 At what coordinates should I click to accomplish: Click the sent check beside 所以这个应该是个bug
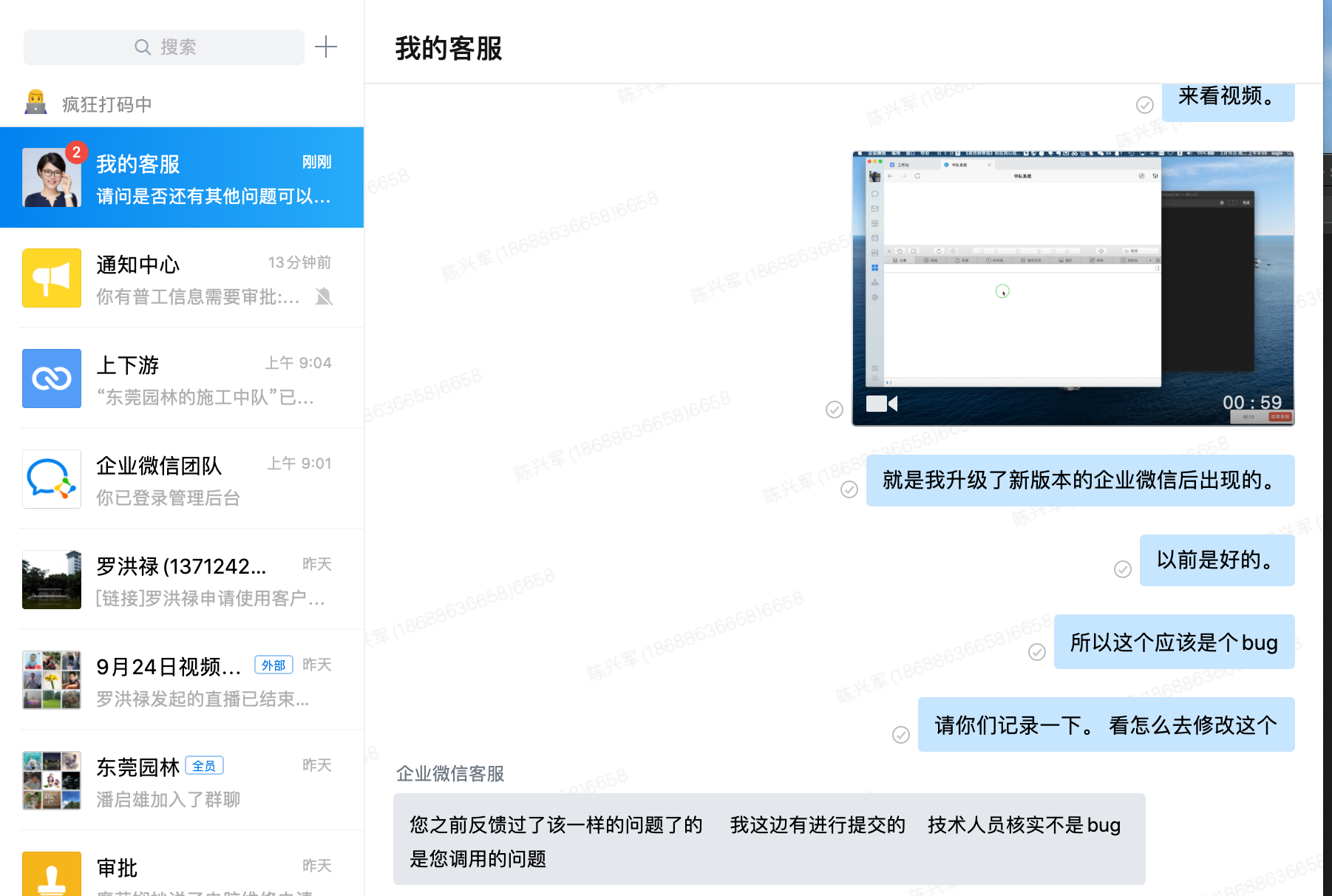(x=1037, y=652)
